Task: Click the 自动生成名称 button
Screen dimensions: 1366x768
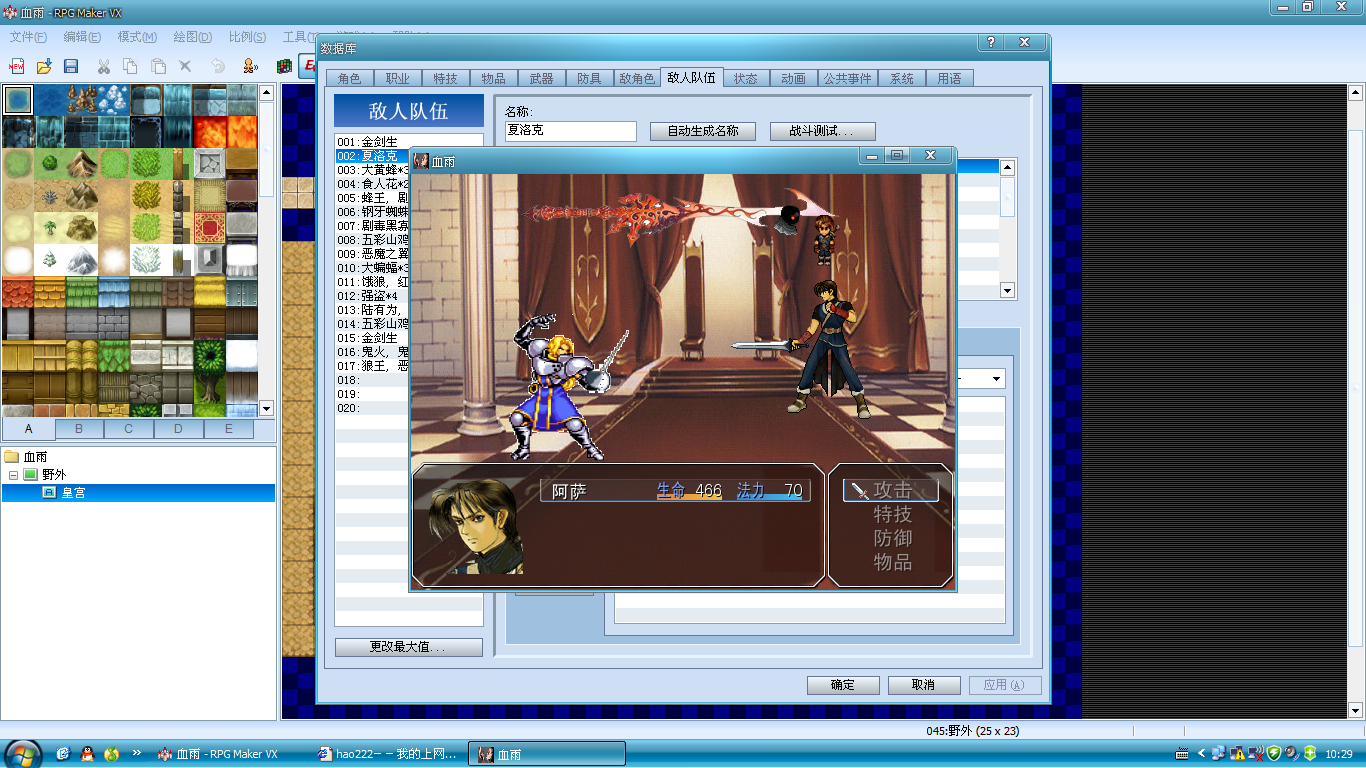Action: tap(703, 131)
